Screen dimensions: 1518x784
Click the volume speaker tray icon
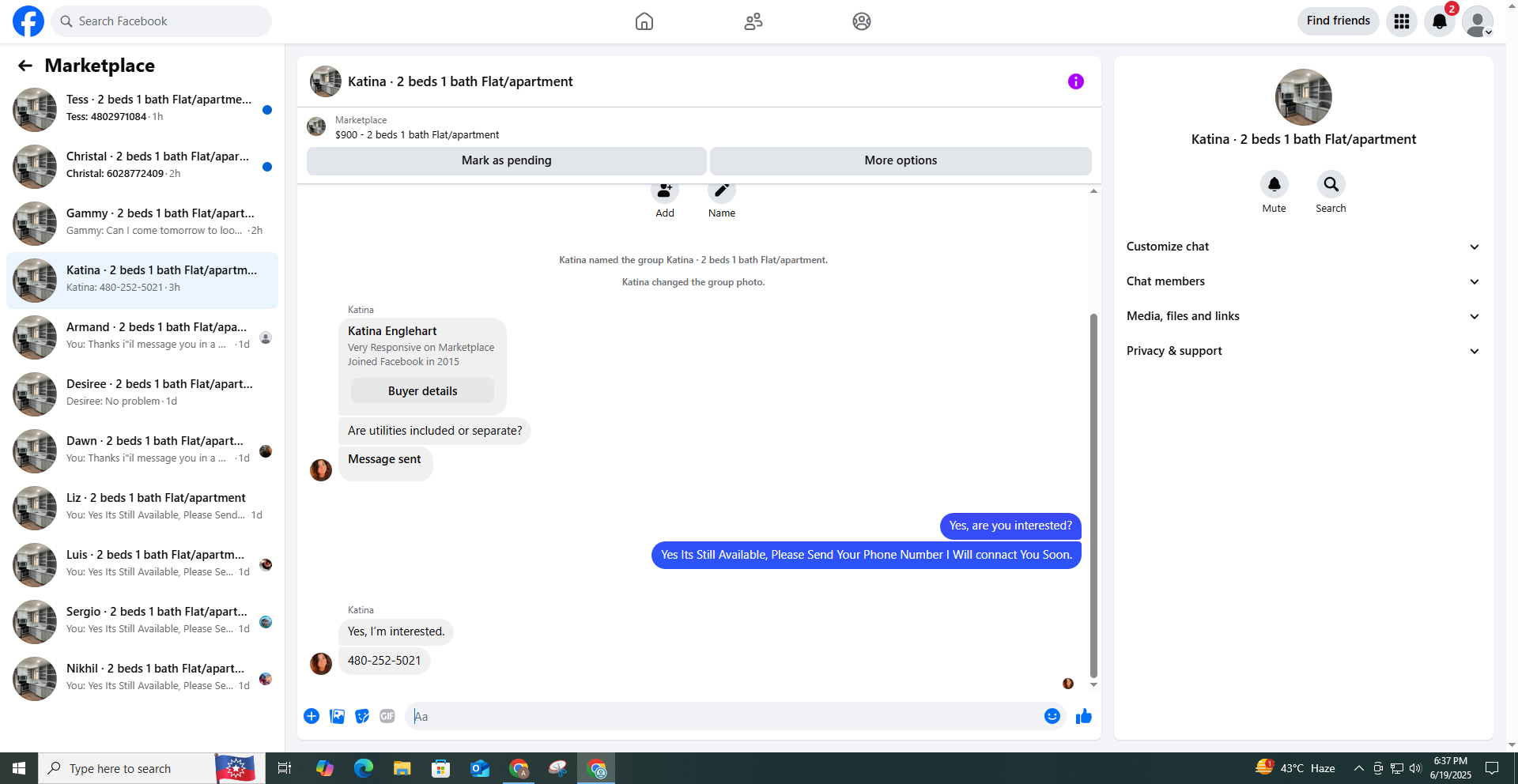click(1415, 768)
